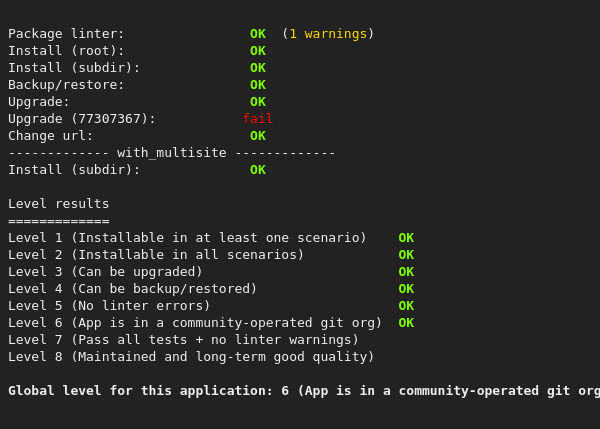The height and width of the screenshot is (429, 600).
Task: Click 'Level 4 (Can be backup/restored)' line
Action: (133, 289)
